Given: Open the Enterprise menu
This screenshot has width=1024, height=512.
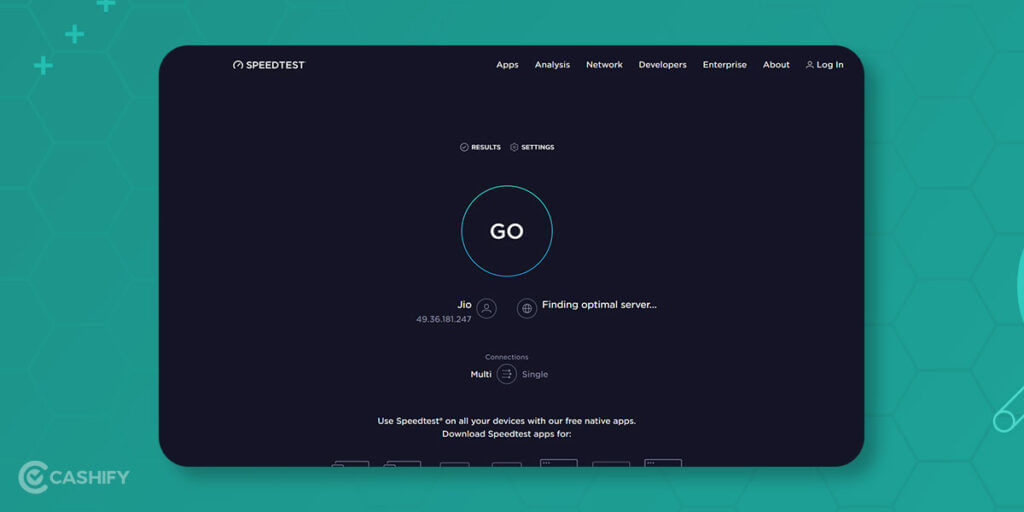Looking at the screenshot, I should (724, 65).
